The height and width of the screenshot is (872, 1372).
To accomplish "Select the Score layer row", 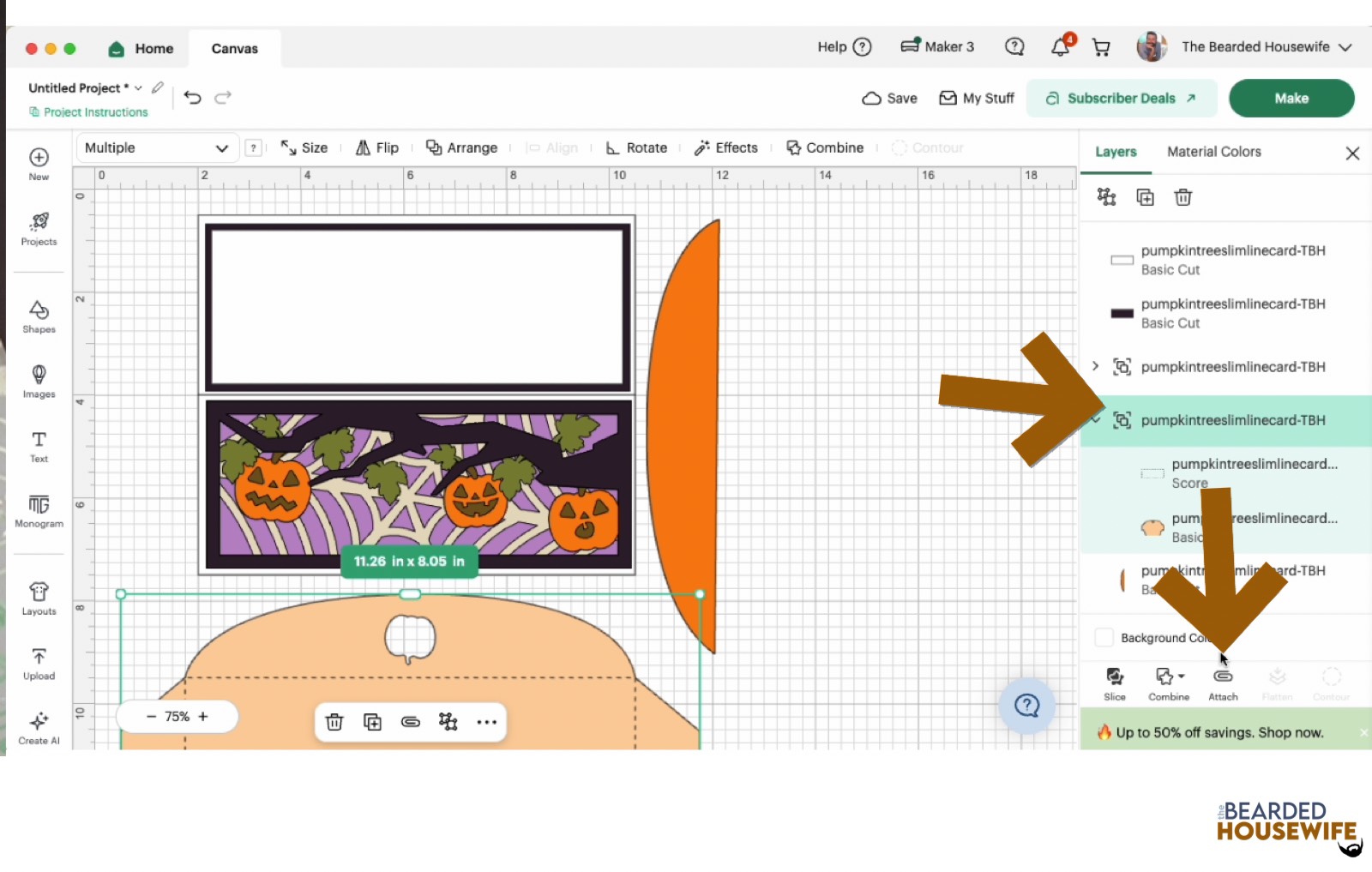I will coord(1225,473).
